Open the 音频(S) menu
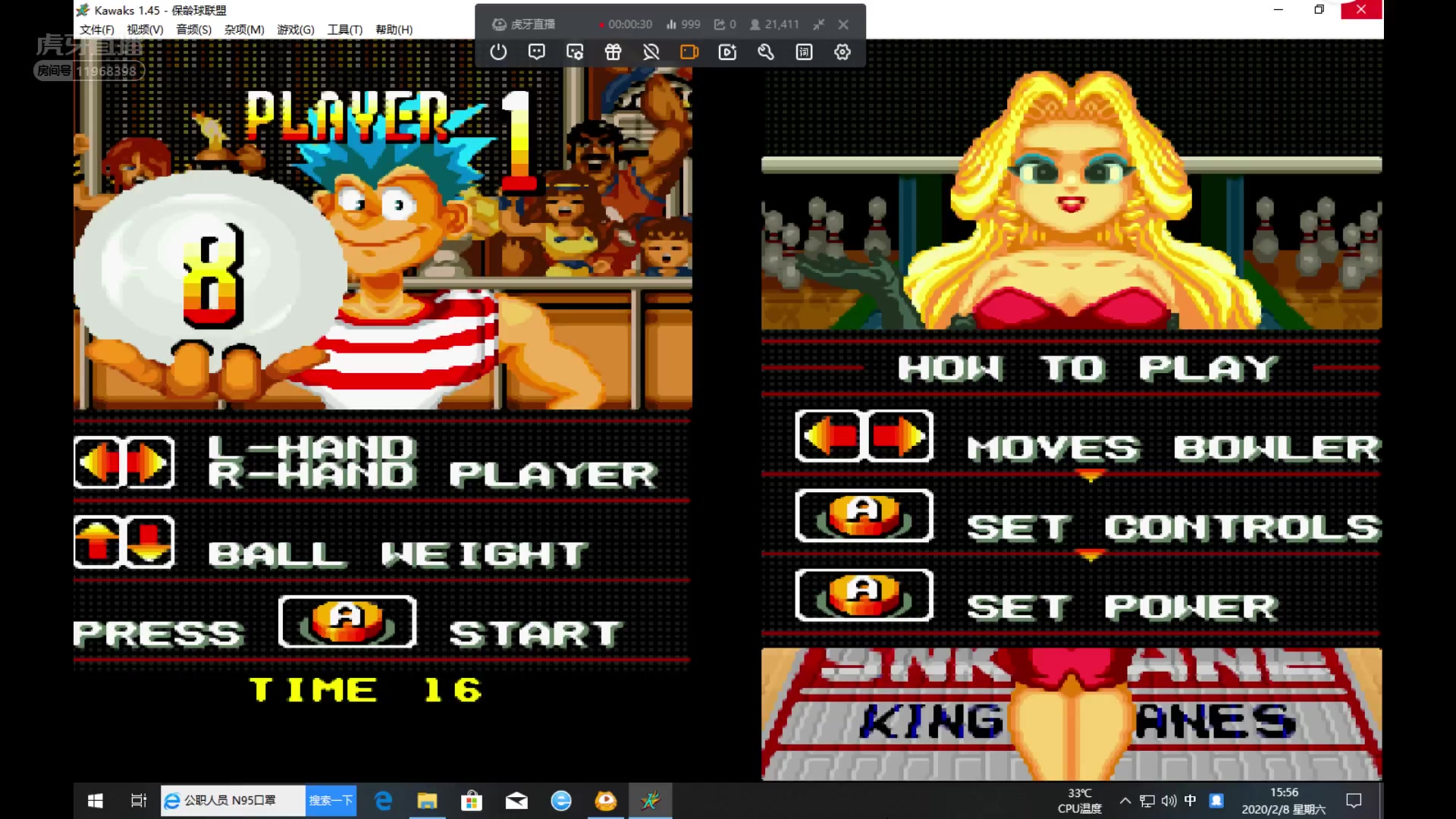The width and height of the screenshot is (1456, 819). pyautogui.click(x=193, y=30)
